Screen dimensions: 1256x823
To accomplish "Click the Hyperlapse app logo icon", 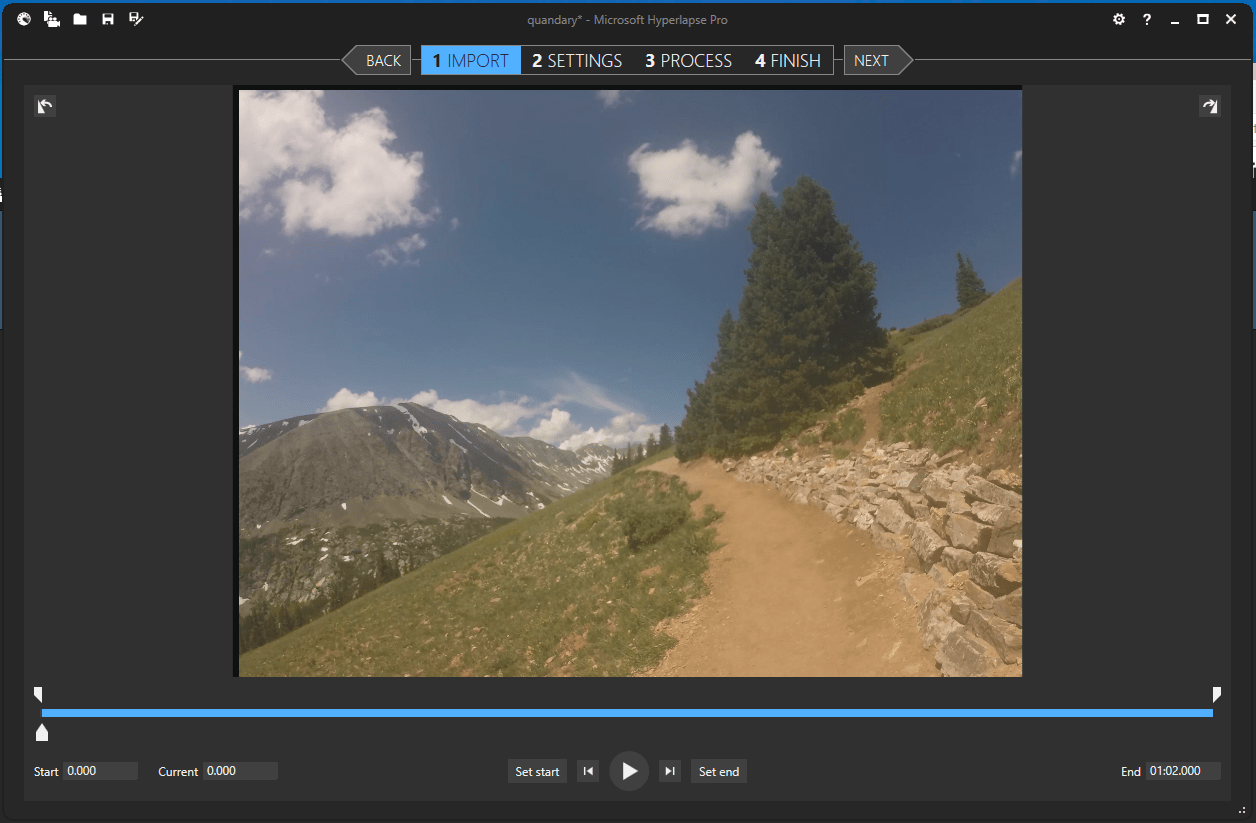I will [24, 19].
